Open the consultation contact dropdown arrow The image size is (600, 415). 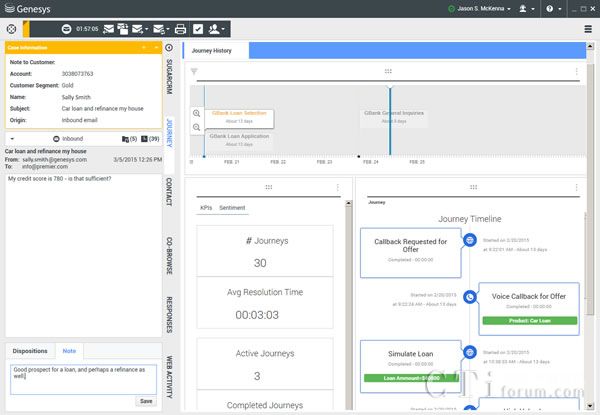[223, 29]
